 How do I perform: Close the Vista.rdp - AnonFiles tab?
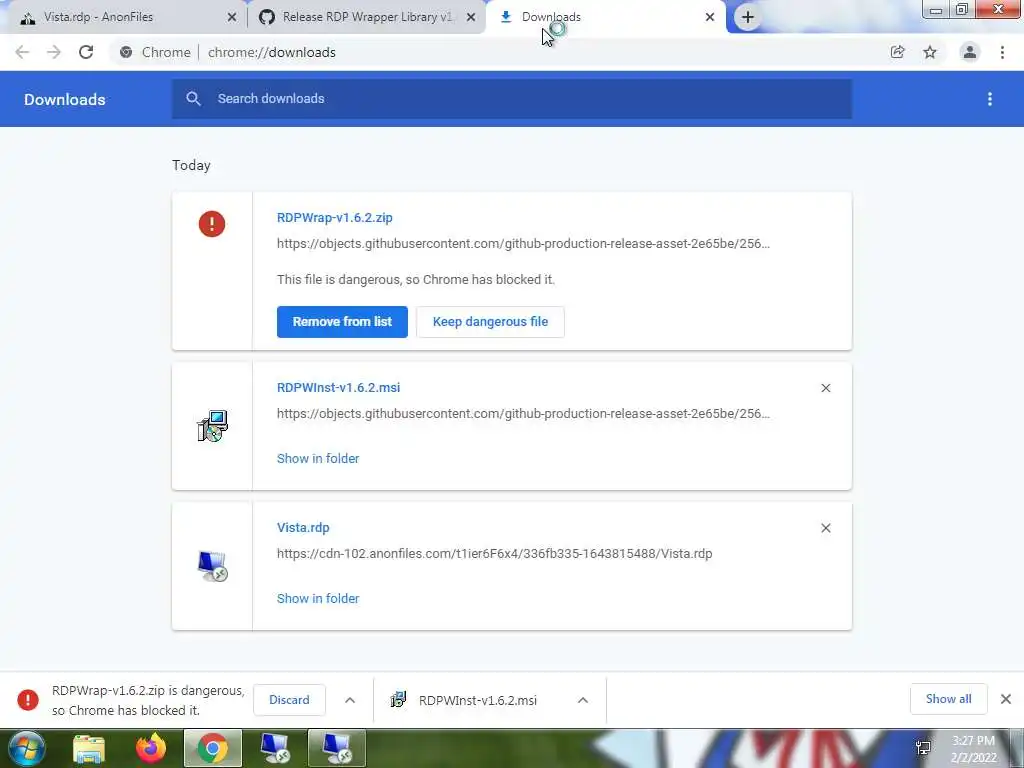(232, 18)
